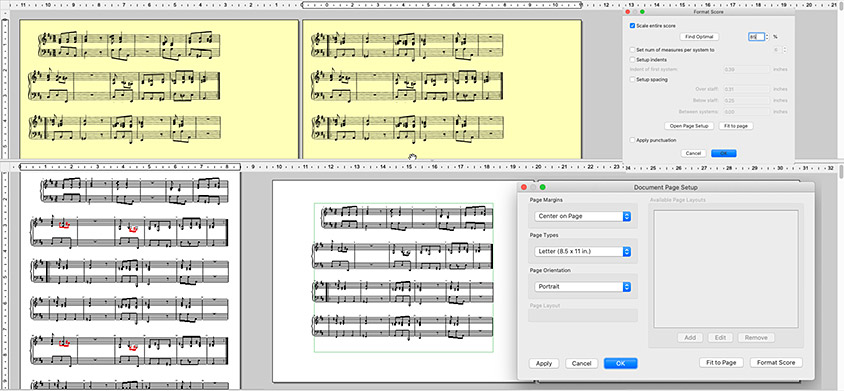Image resolution: width=844 pixels, height=391 pixels.
Task: Enable the Setup spacing checkbox
Action: pyautogui.click(x=632, y=79)
